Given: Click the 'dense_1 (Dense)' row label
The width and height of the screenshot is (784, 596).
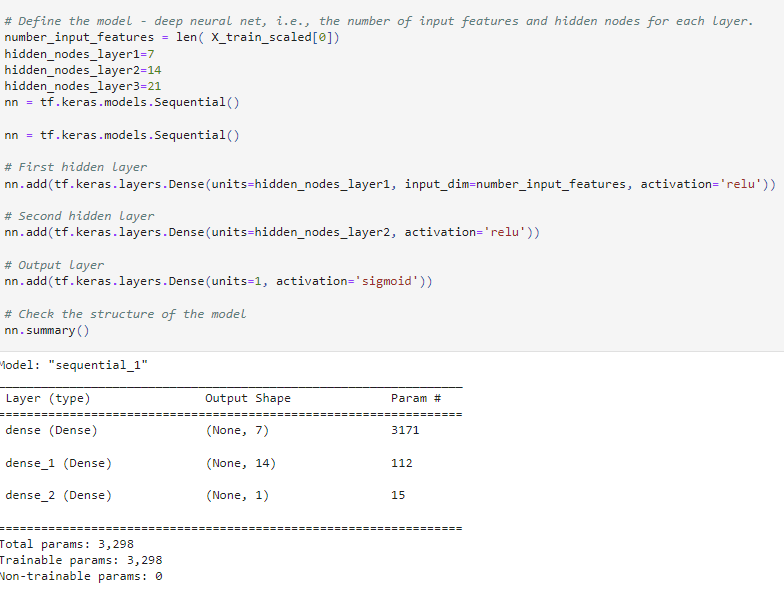Looking at the screenshot, I should [x=58, y=464].
